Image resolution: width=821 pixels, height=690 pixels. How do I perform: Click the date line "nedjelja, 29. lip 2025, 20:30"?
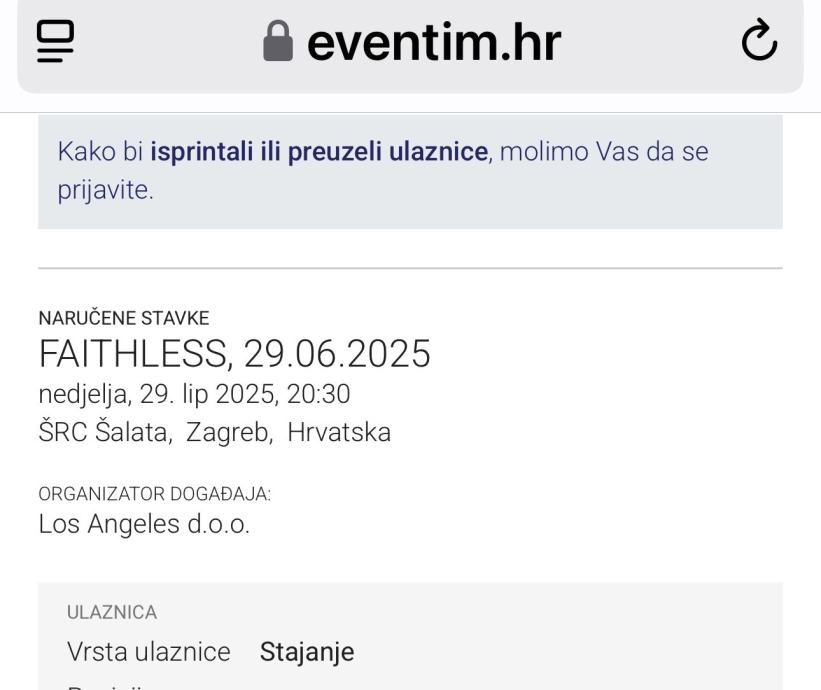pos(194,395)
